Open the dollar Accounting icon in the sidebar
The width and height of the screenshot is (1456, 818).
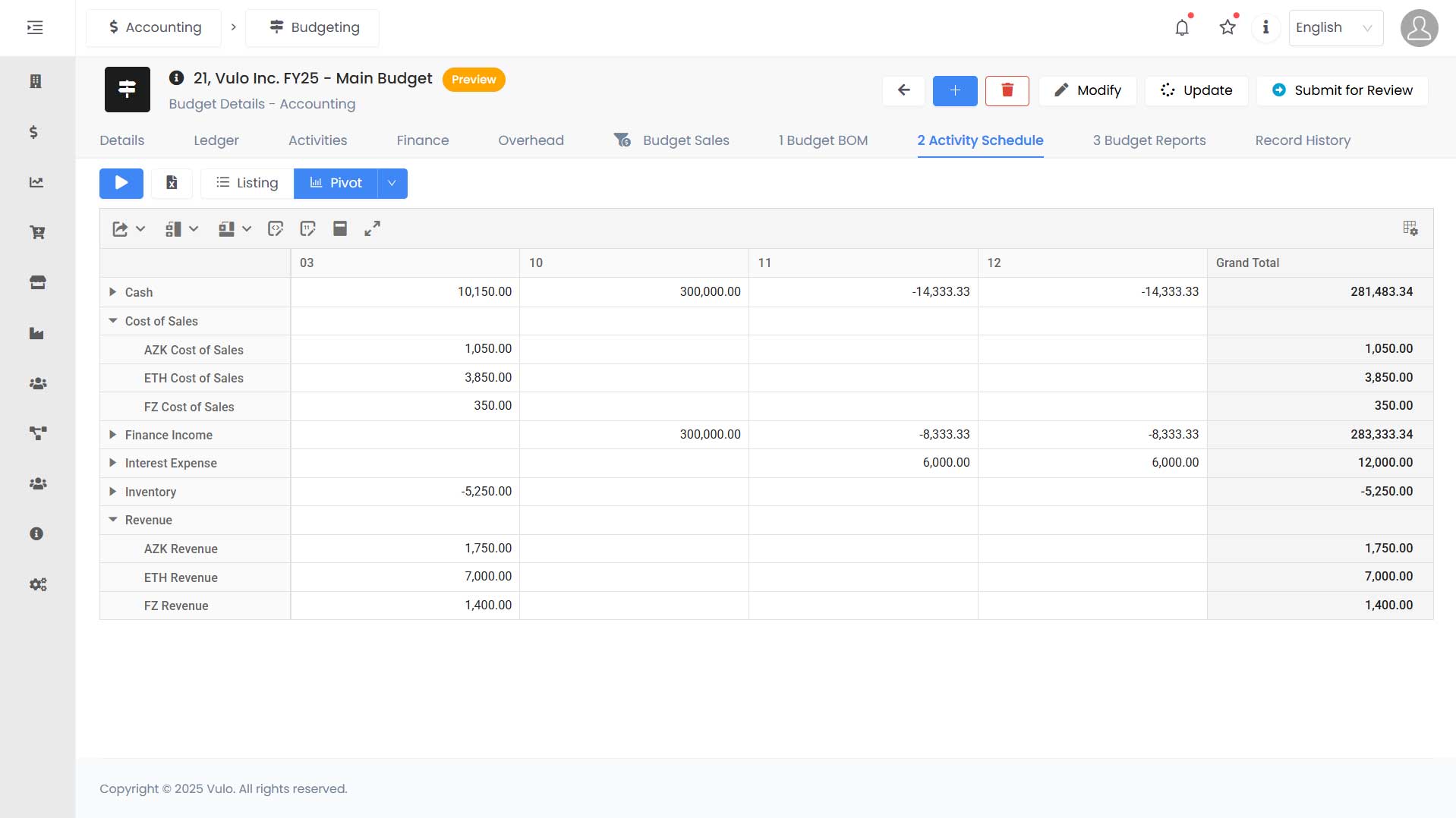[x=33, y=132]
